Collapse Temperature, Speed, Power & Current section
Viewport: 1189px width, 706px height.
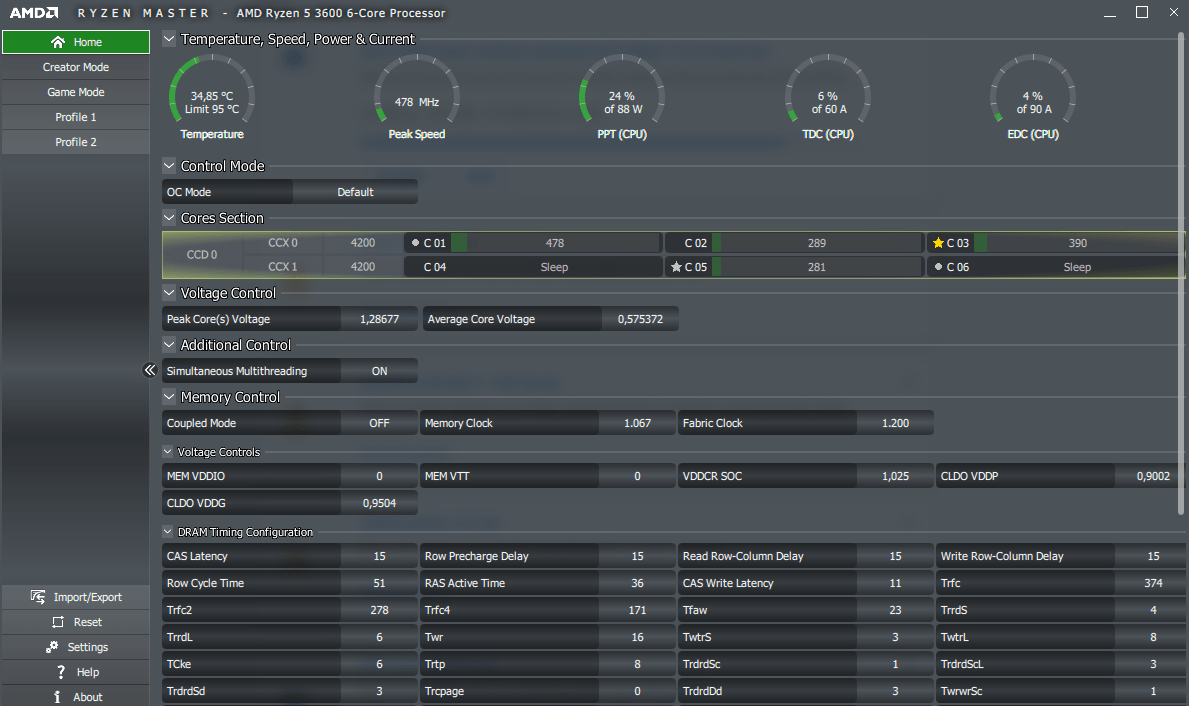click(x=169, y=39)
